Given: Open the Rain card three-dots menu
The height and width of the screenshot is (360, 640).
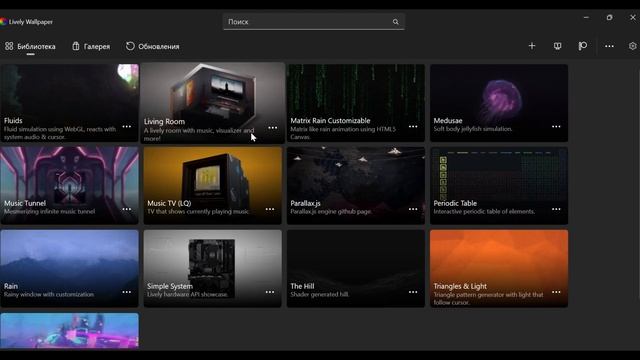Looking at the screenshot, I should coord(127,292).
